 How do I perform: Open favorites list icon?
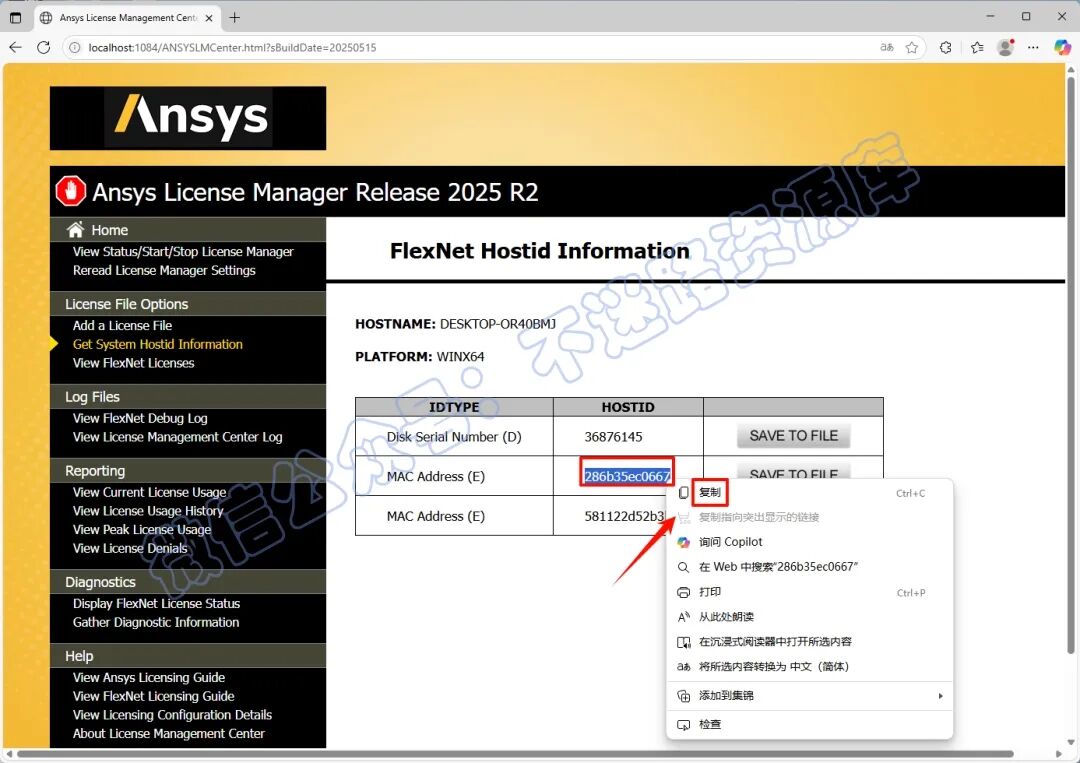[977, 48]
